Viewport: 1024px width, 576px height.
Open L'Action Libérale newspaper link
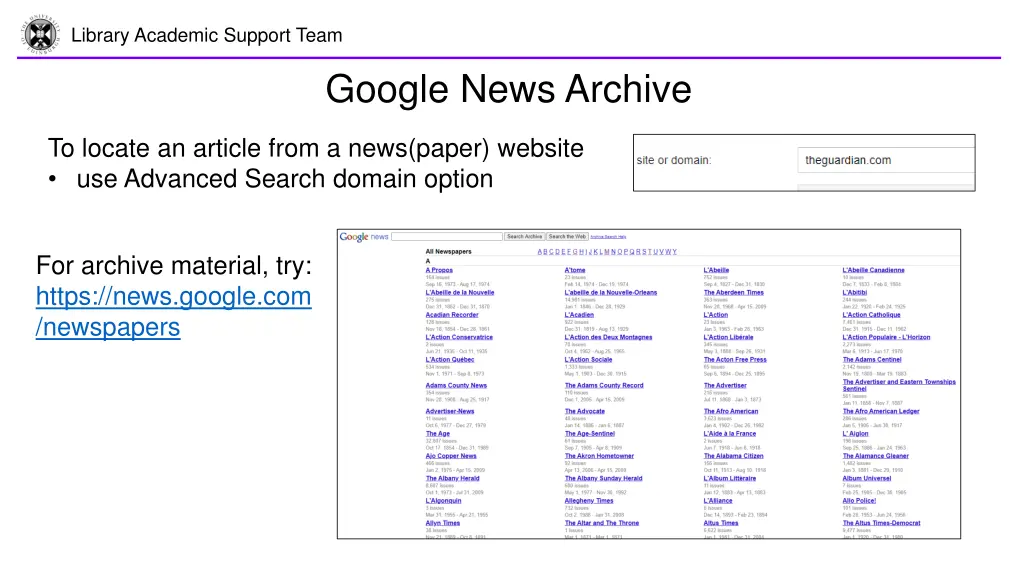tap(728, 338)
